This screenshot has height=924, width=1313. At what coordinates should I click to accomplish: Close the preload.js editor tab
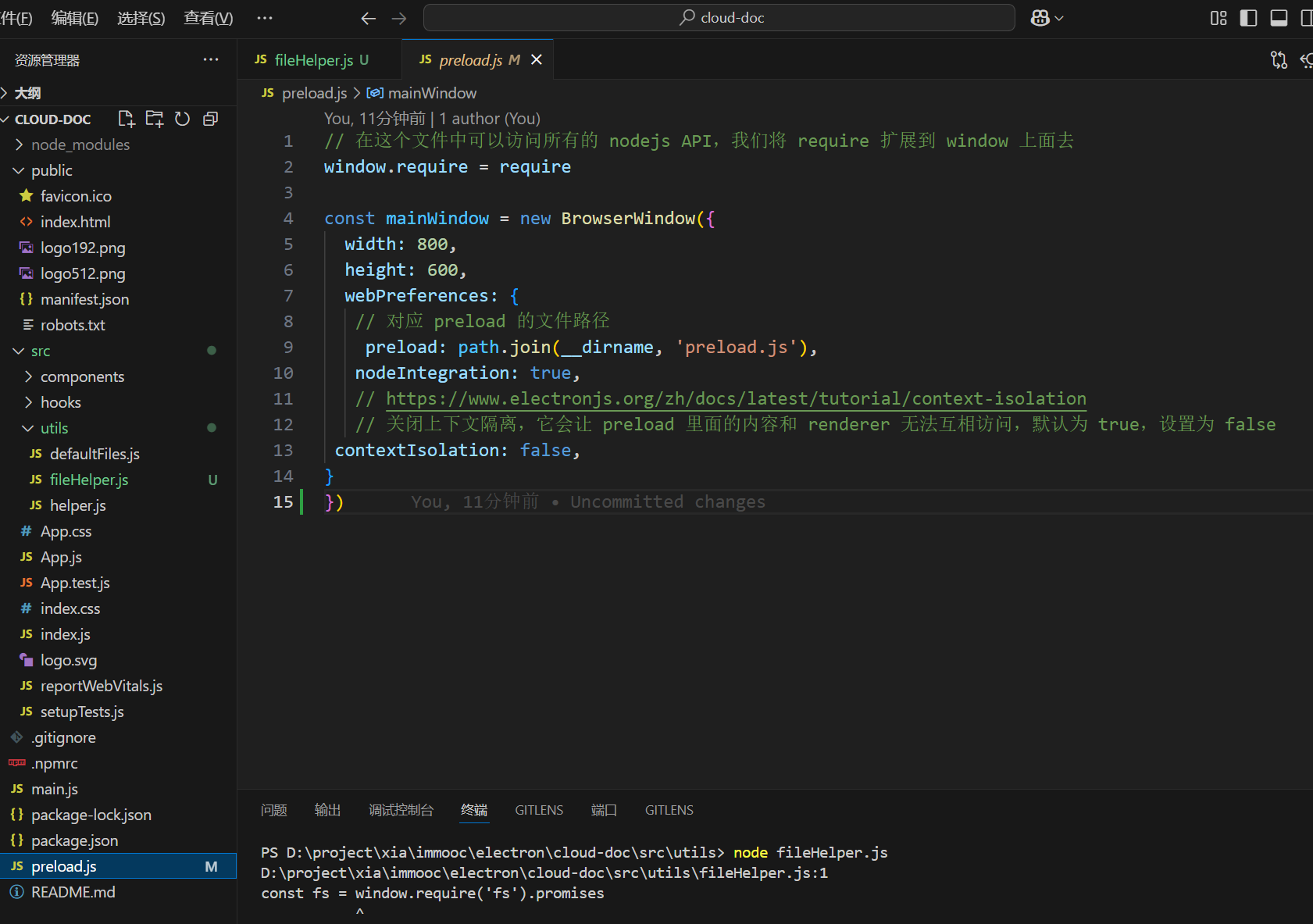(537, 59)
